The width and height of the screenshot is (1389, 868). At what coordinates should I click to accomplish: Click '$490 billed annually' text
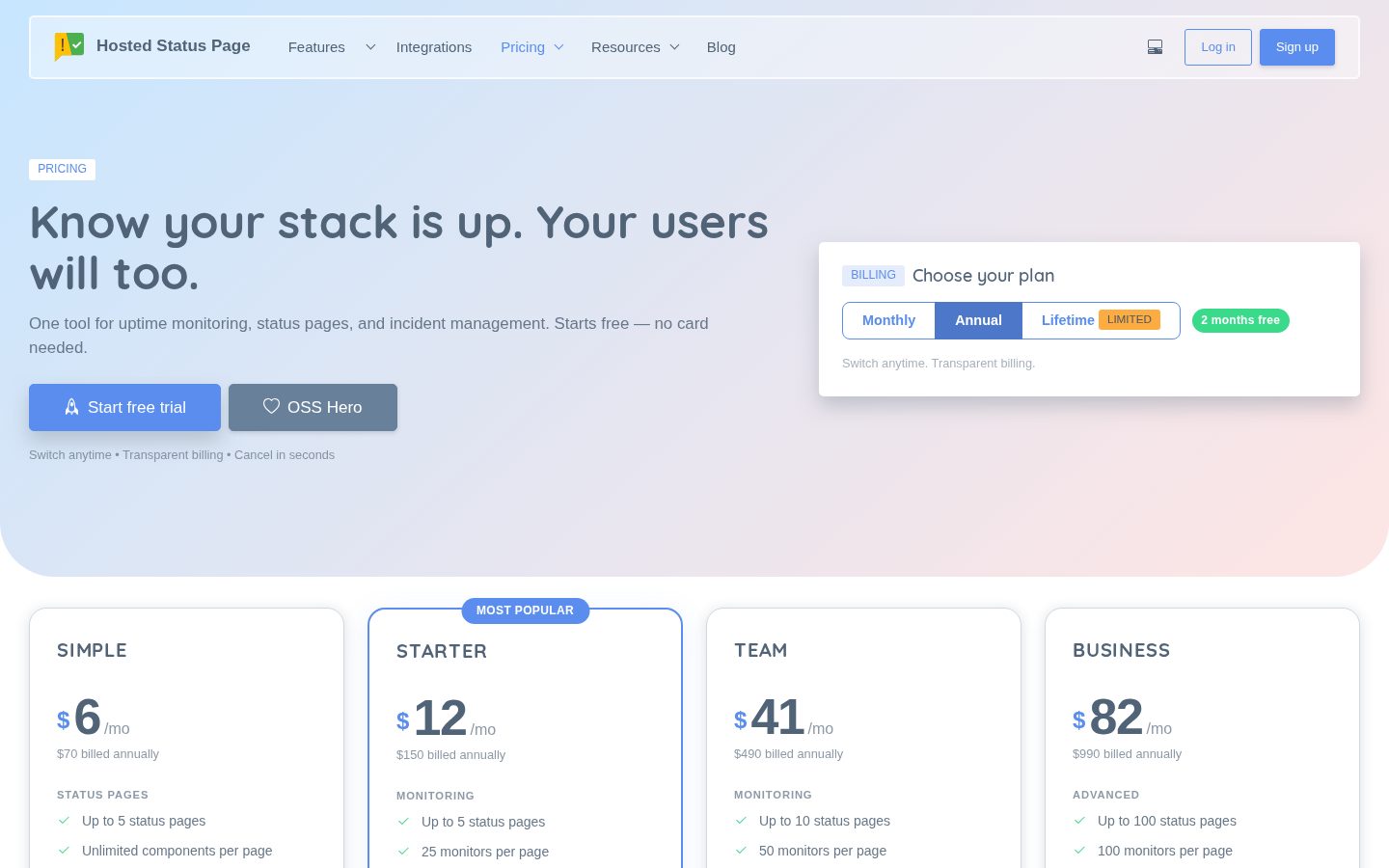(788, 754)
